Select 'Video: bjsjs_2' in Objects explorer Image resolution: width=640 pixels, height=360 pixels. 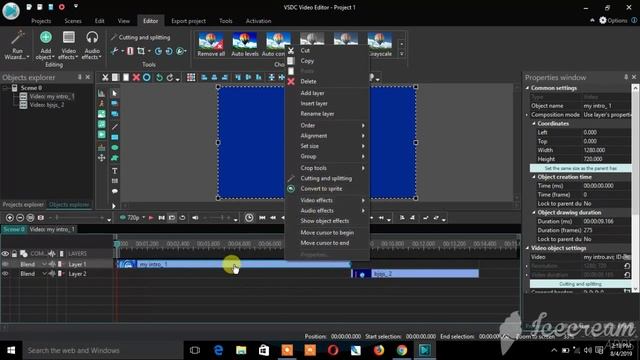47,105
